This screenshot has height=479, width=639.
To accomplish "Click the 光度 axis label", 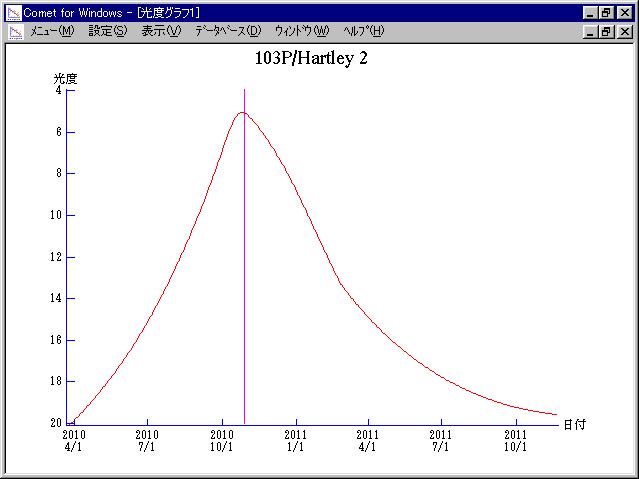I will pyautogui.click(x=65, y=79).
